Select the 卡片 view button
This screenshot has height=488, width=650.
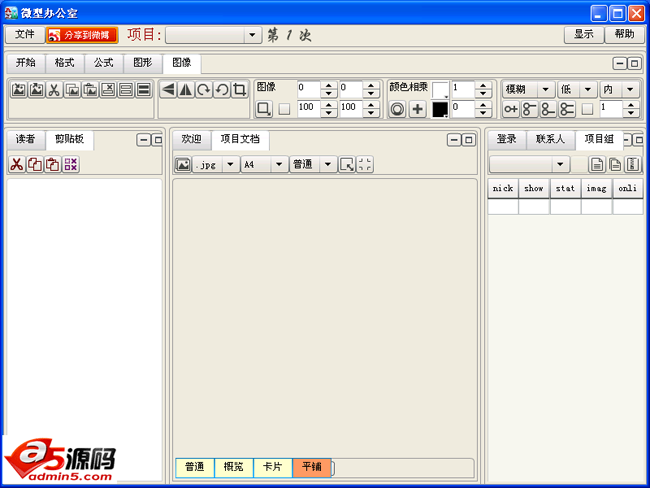pos(273,468)
